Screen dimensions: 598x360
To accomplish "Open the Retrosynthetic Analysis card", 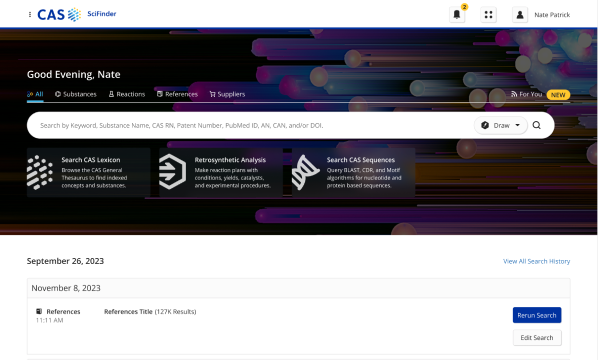I will coord(221,172).
